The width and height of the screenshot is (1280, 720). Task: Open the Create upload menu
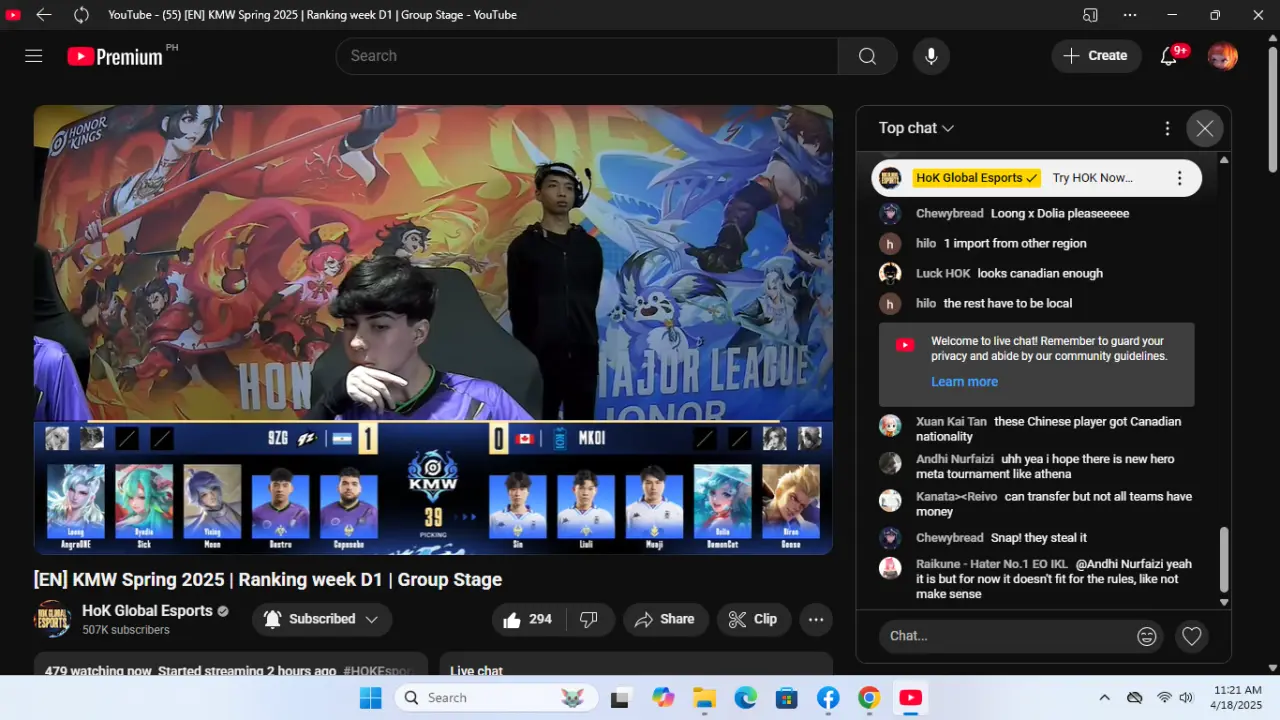pos(1096,56)
